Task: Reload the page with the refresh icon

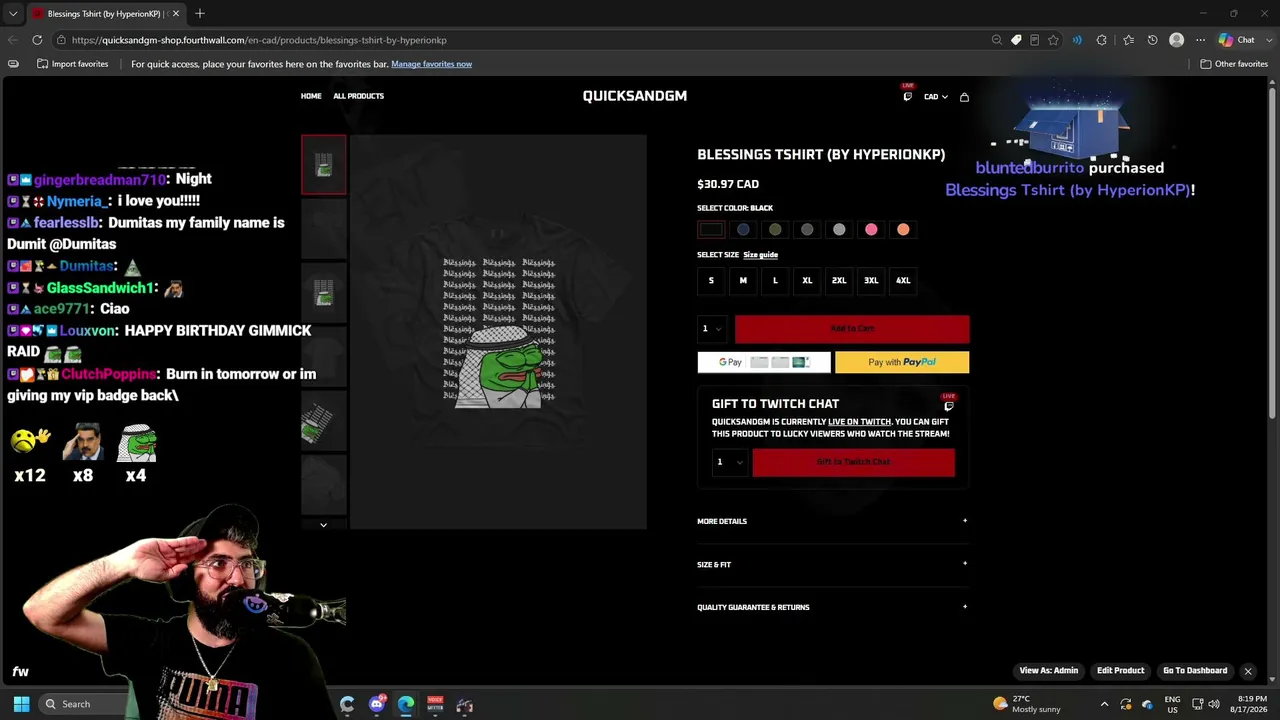Action: (37, 40)
